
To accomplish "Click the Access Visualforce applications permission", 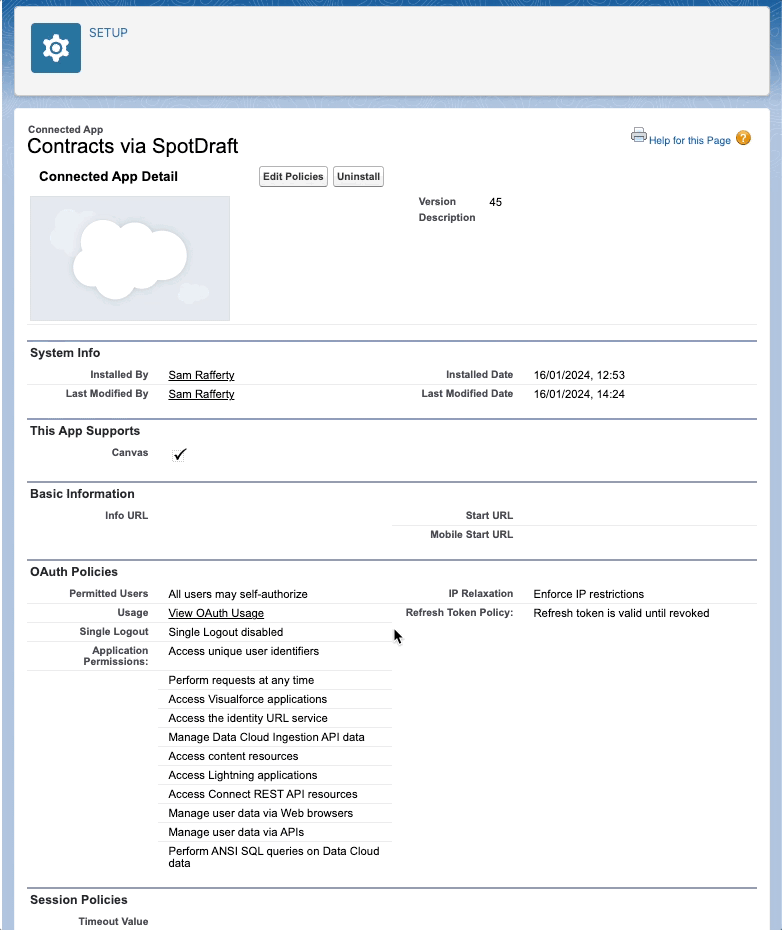I will tap(247, 699).
